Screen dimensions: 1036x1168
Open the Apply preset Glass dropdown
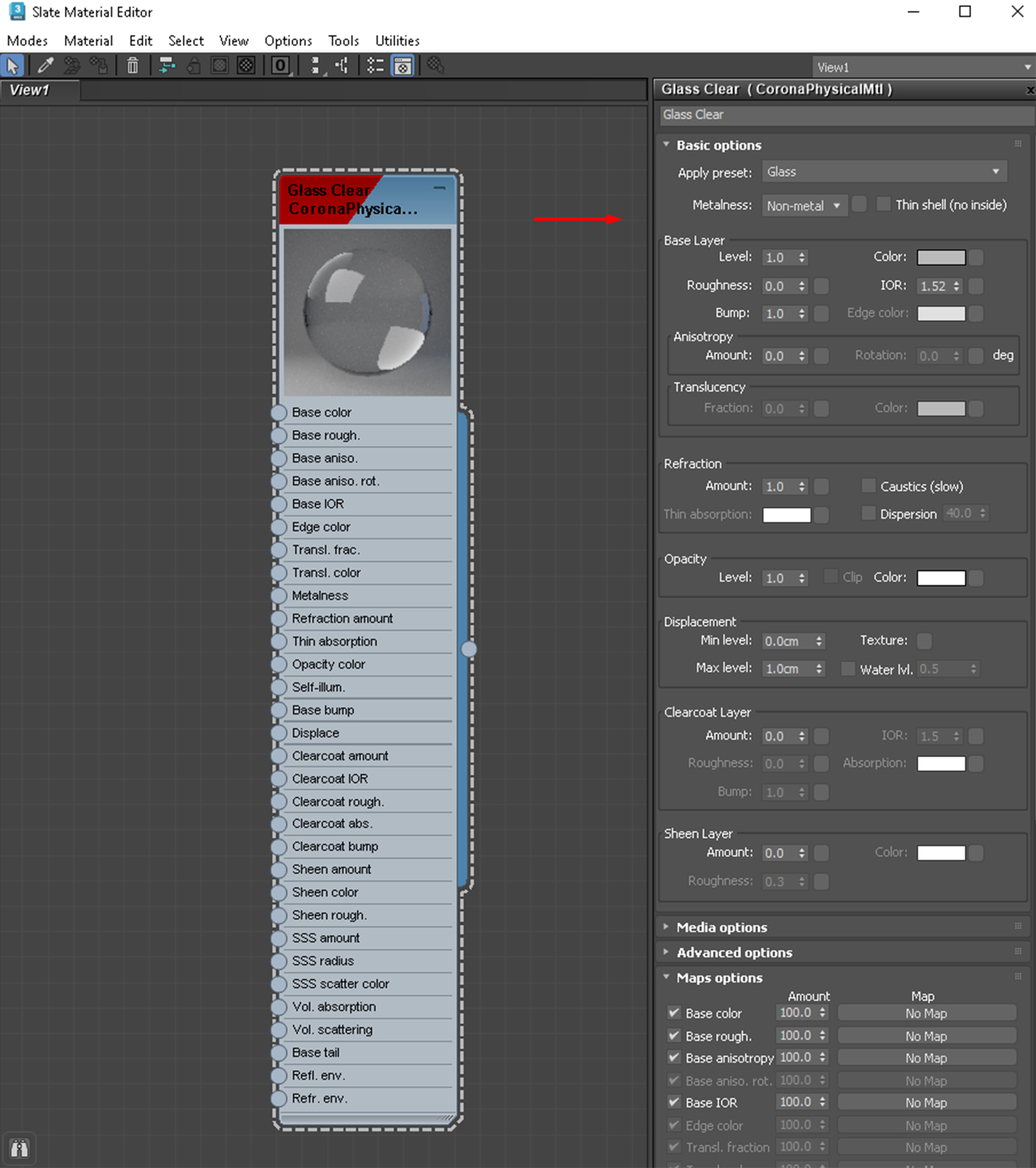(884, 172)
